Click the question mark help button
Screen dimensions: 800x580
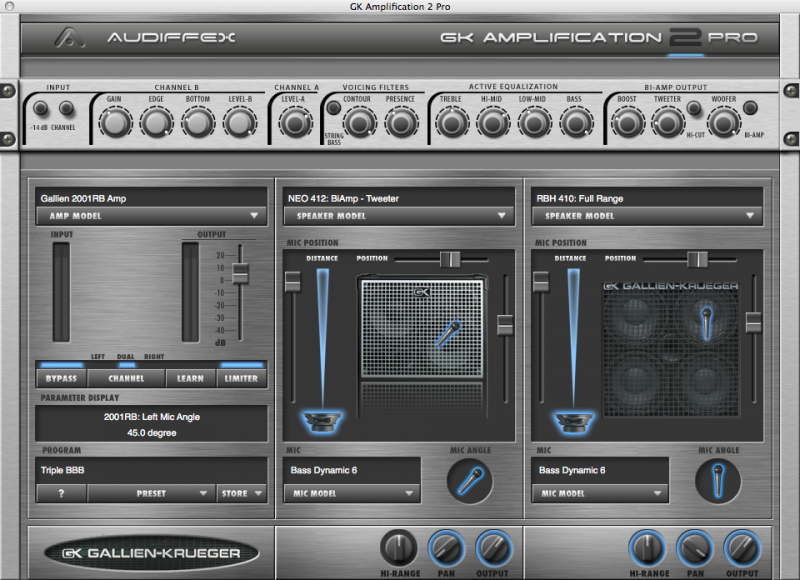tap(61, 493)
